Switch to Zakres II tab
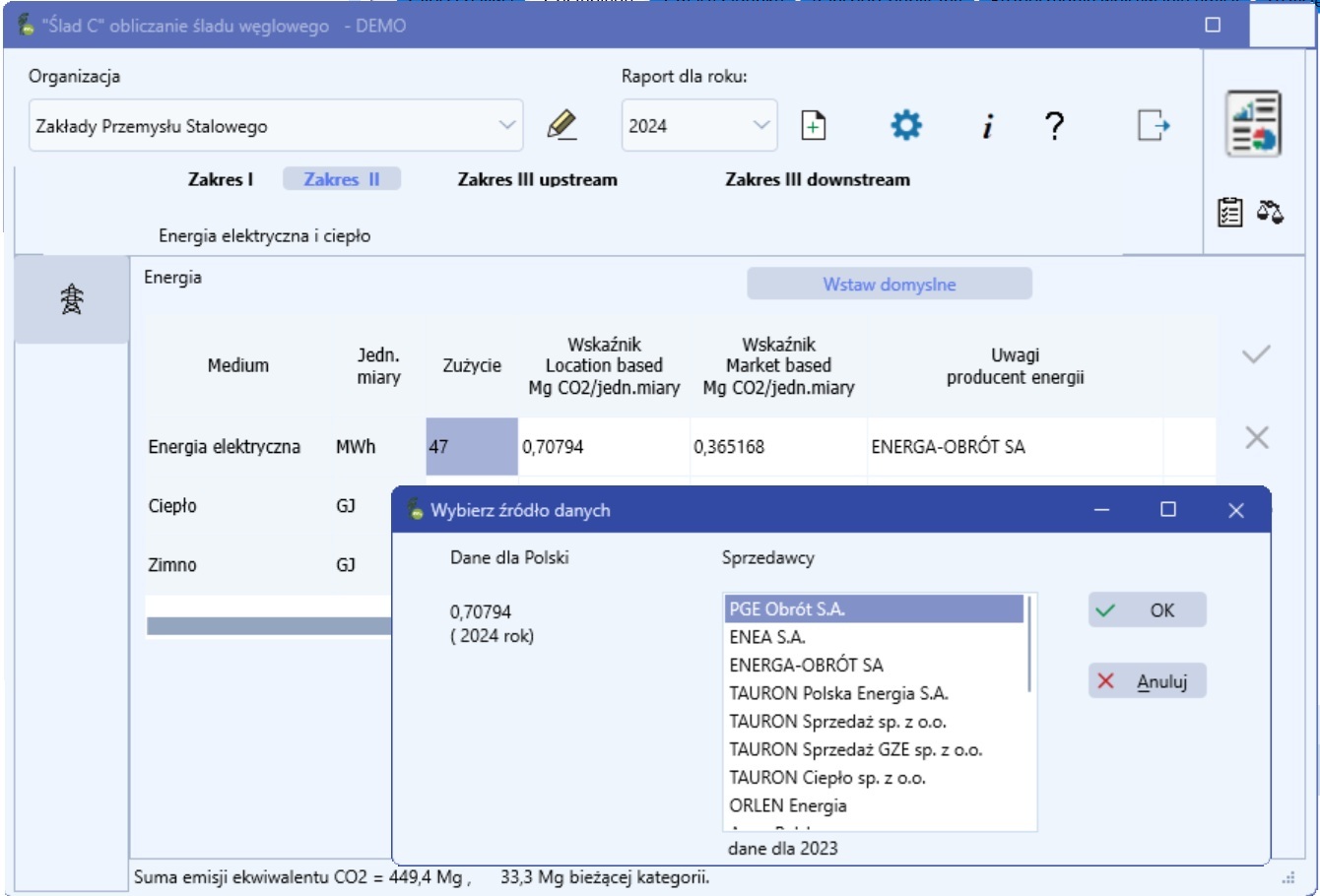Image resolution: width=1320 pixels, height=896 pixels. pyautogui.click(x=342, y=179)
